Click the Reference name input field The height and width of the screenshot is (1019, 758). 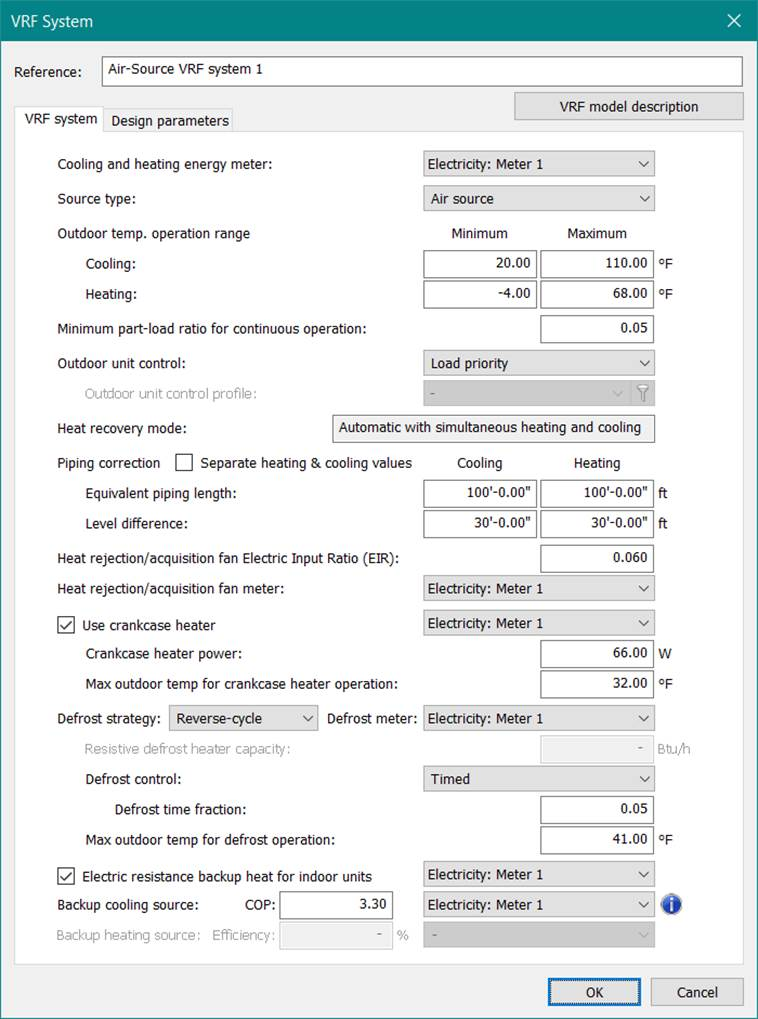pos(422,71)
